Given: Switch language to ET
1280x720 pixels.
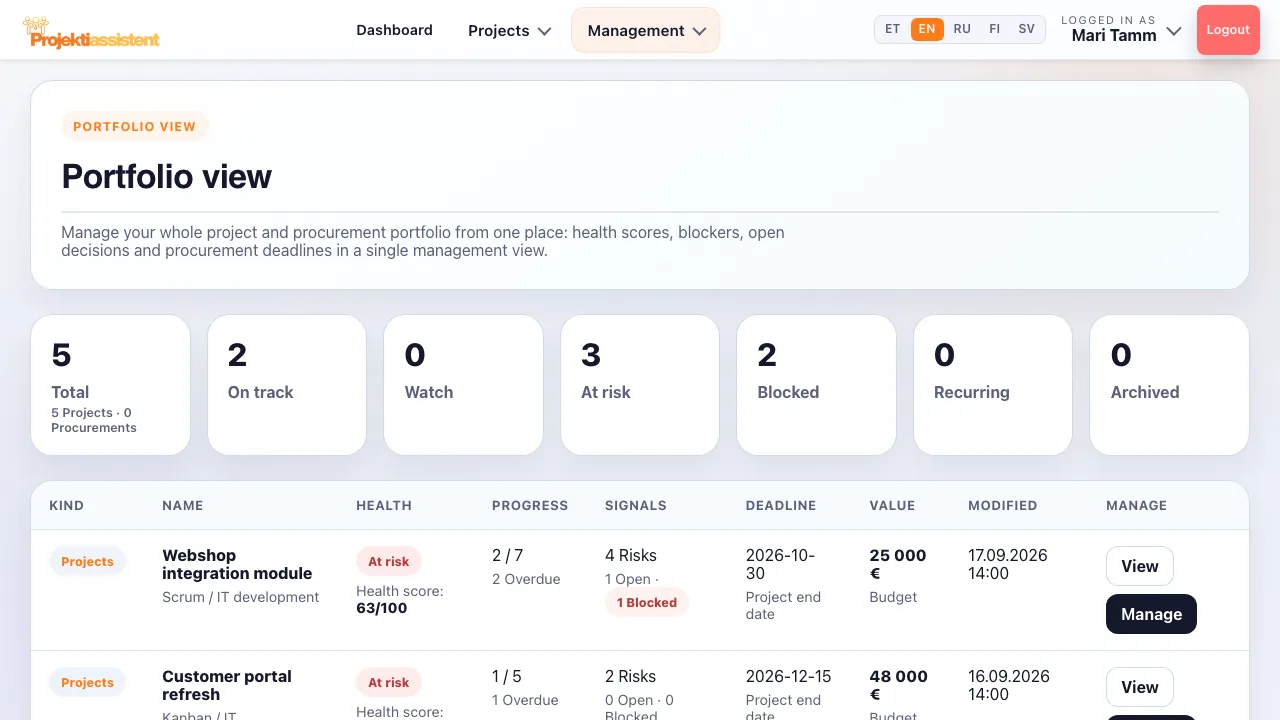Looking at the screenshot, I should click(893, 29).
